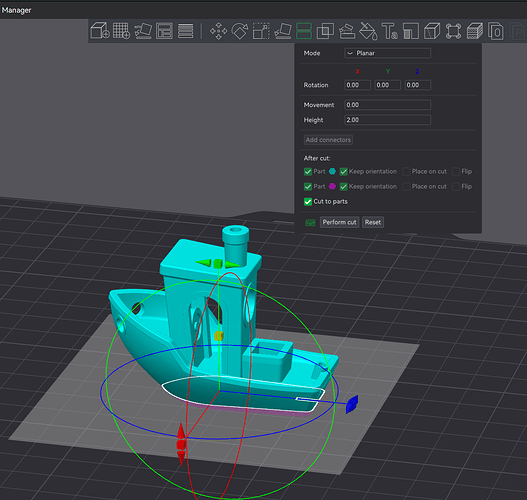Toggle the cyan Part checkbox
Screen dimensions: 527x500
(x=308, y=172)
